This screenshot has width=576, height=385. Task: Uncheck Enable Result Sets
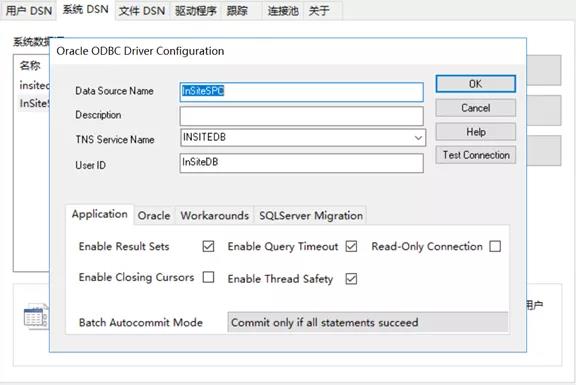click(x=208, y=246)
